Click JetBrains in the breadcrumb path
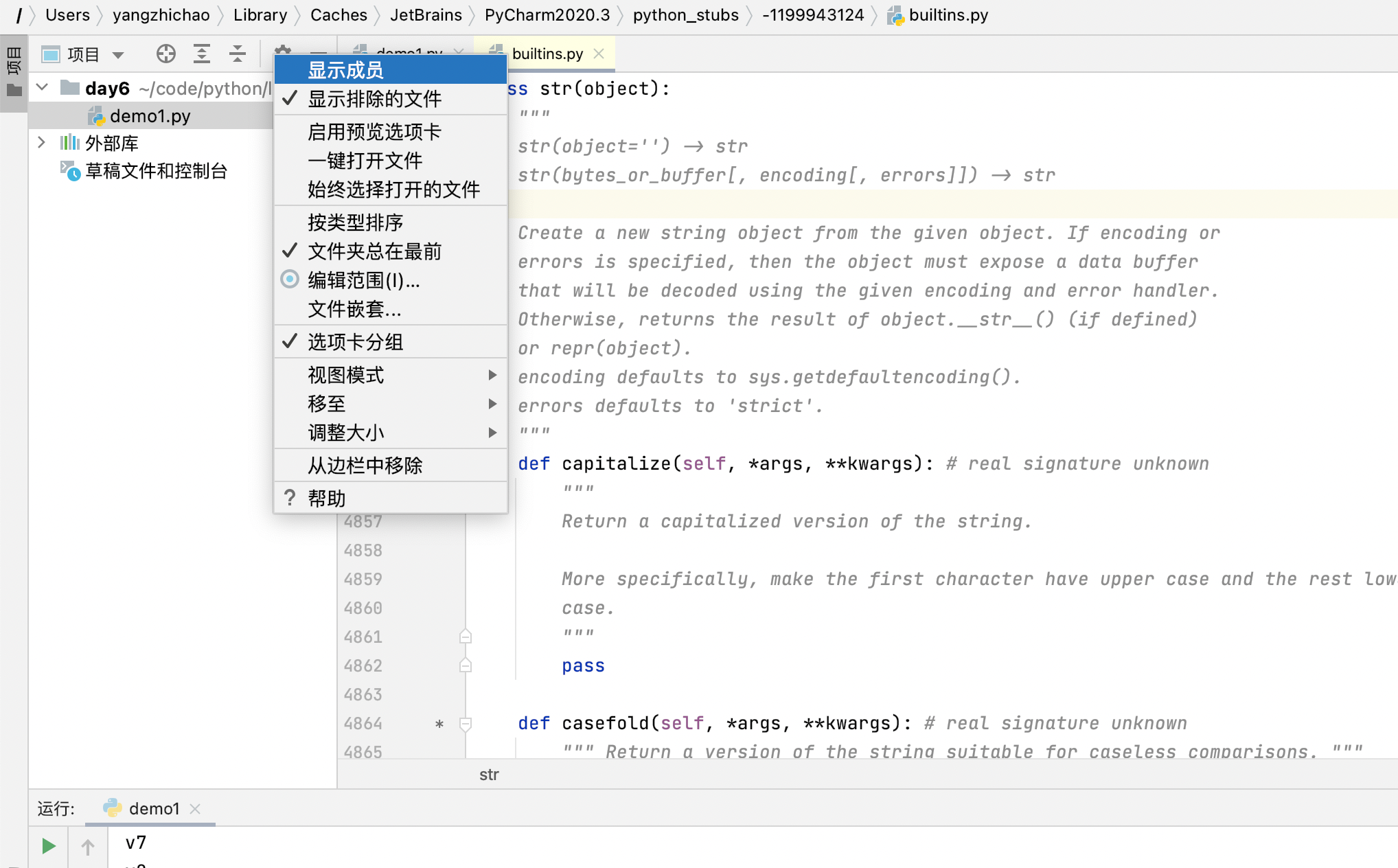 (x=426, y=15)
